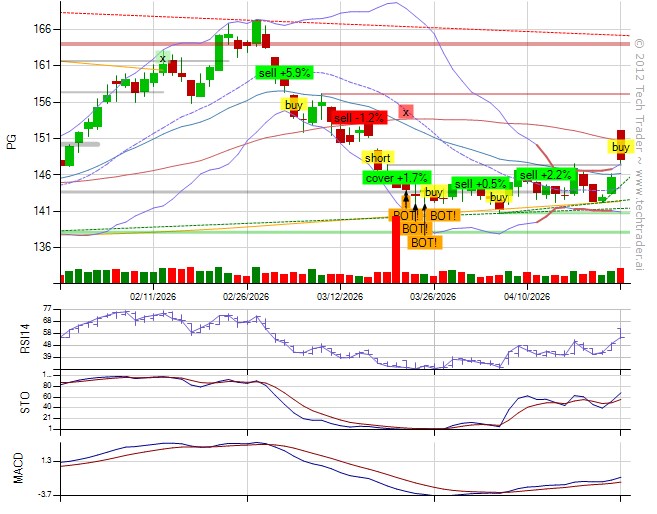
Task: Select the yellow 'short' signal marker
Action: (x=377, y=158)
